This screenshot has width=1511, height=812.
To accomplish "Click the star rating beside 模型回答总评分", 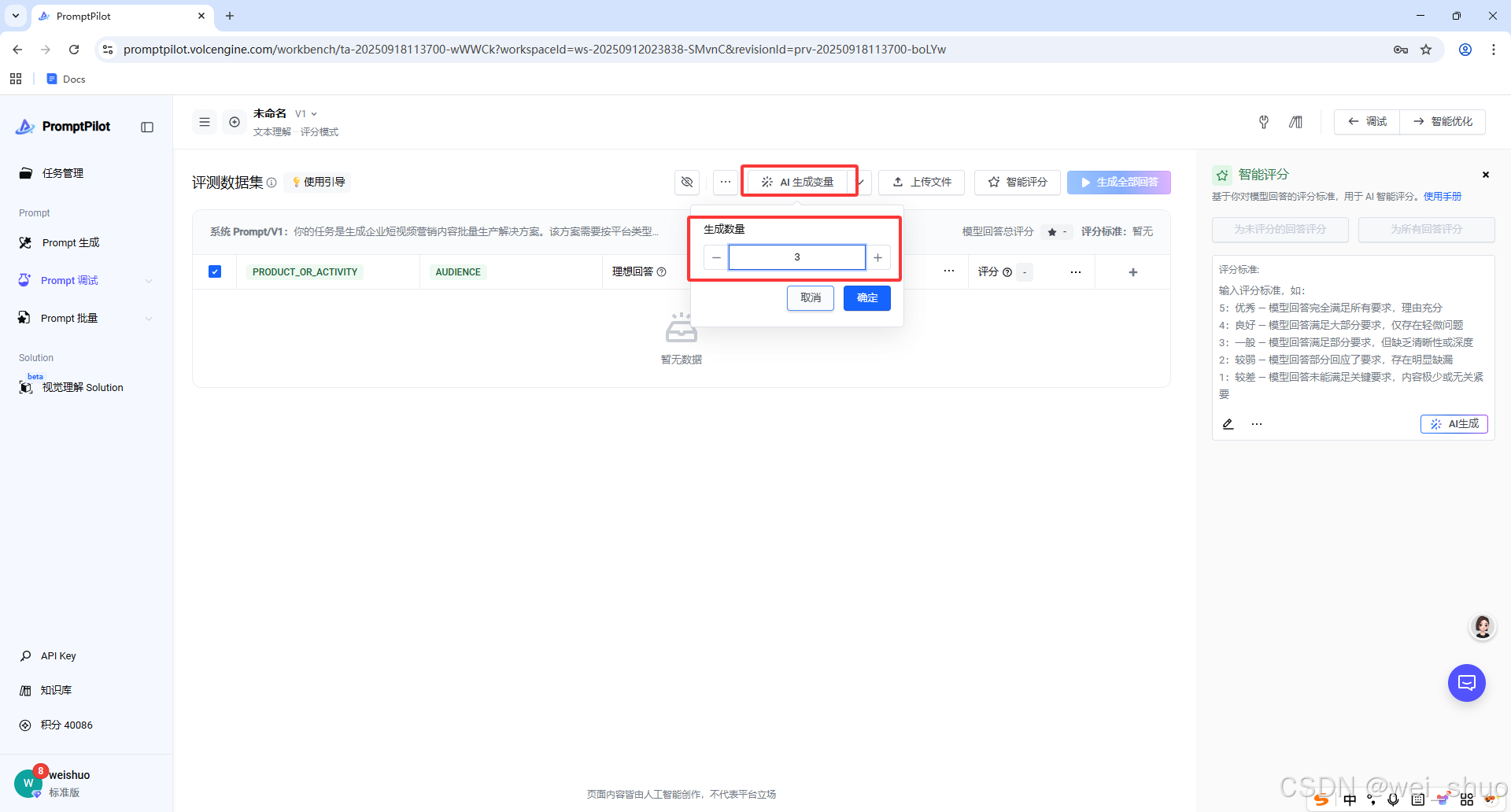I will click(1057, 232).
